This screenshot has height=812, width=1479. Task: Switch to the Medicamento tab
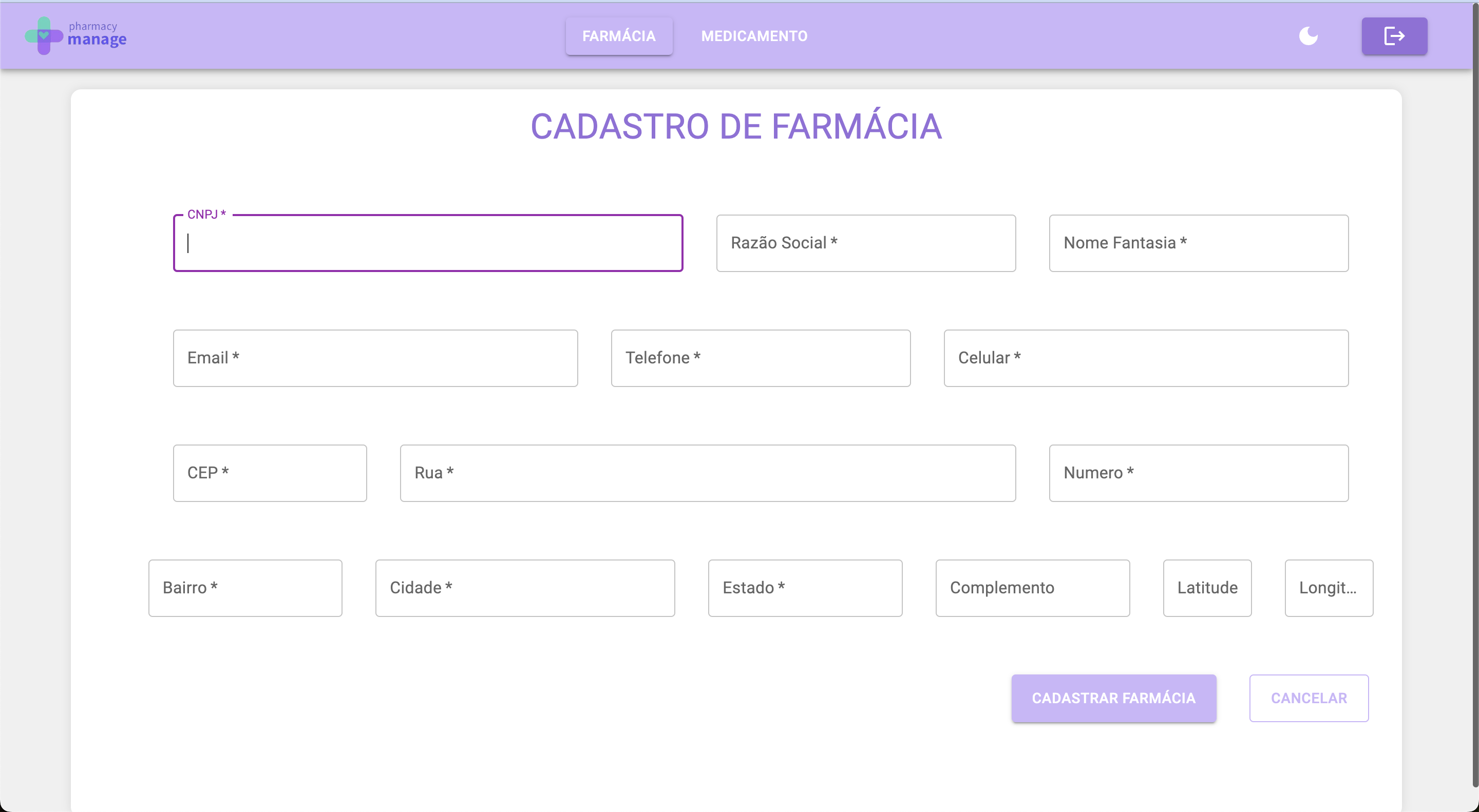coord(754,36)
